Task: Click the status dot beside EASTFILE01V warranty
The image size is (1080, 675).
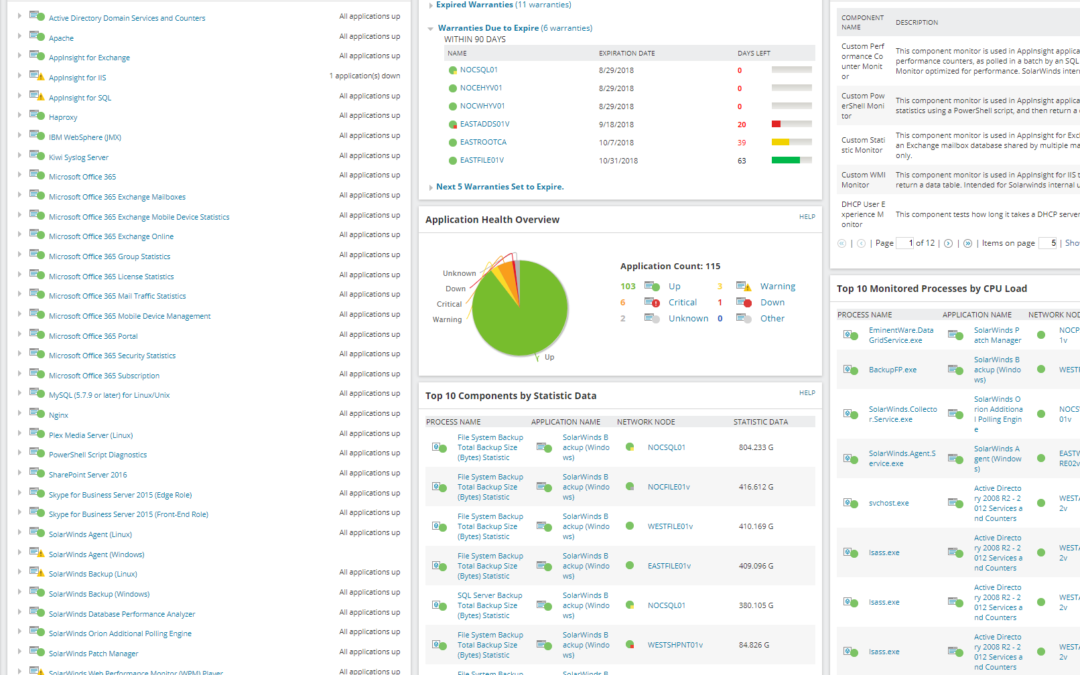Action: (x=453, y=160)
